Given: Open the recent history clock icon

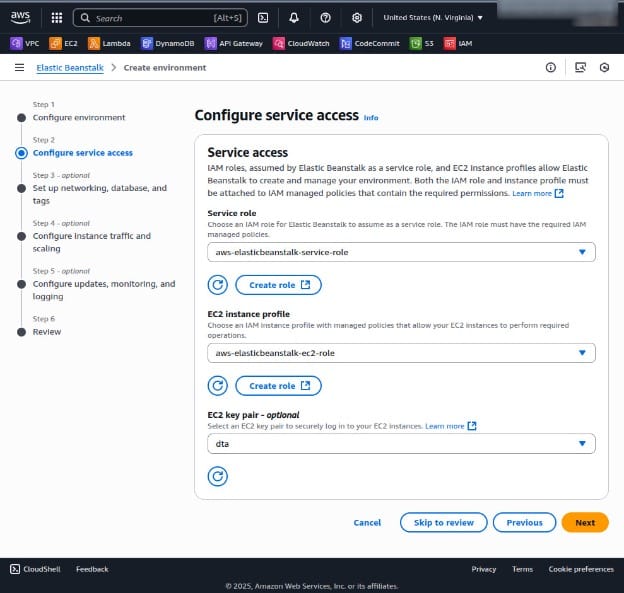Looking at the screenshot, I should (604, 67).
